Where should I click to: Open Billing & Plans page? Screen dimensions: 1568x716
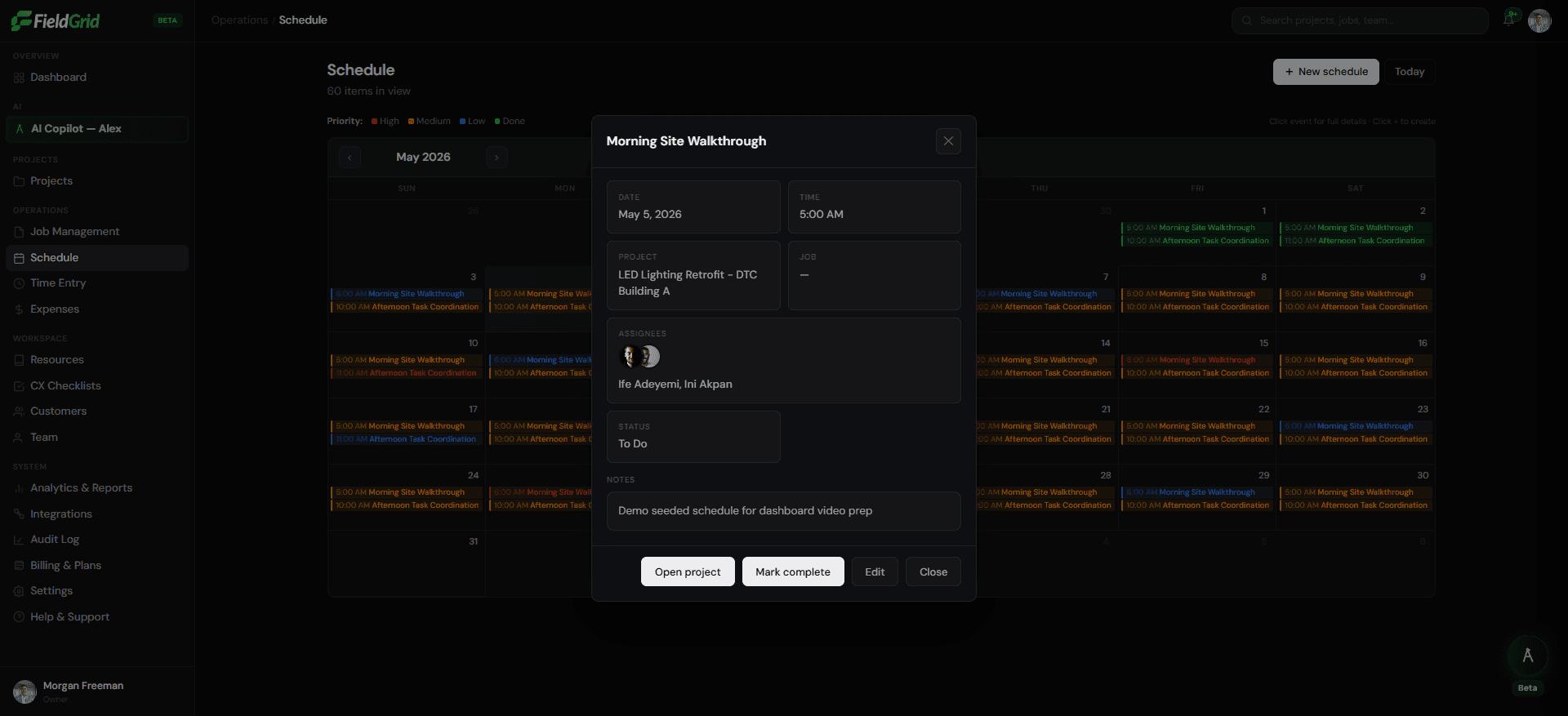(x=97, y=566)
